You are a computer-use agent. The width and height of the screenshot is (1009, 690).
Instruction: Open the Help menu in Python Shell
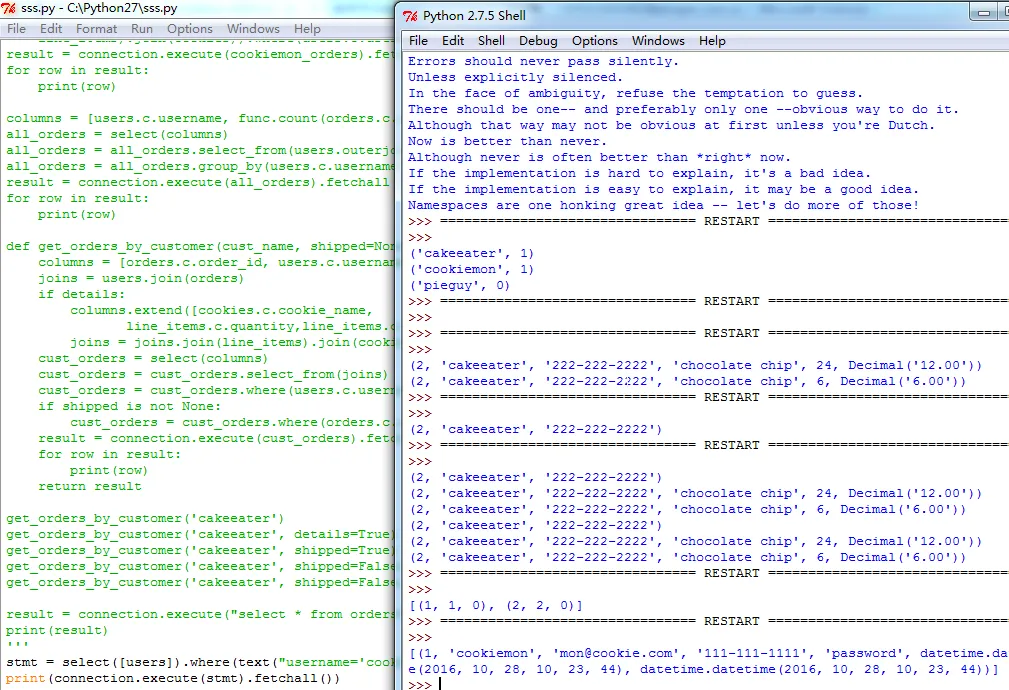coord(712,41)
